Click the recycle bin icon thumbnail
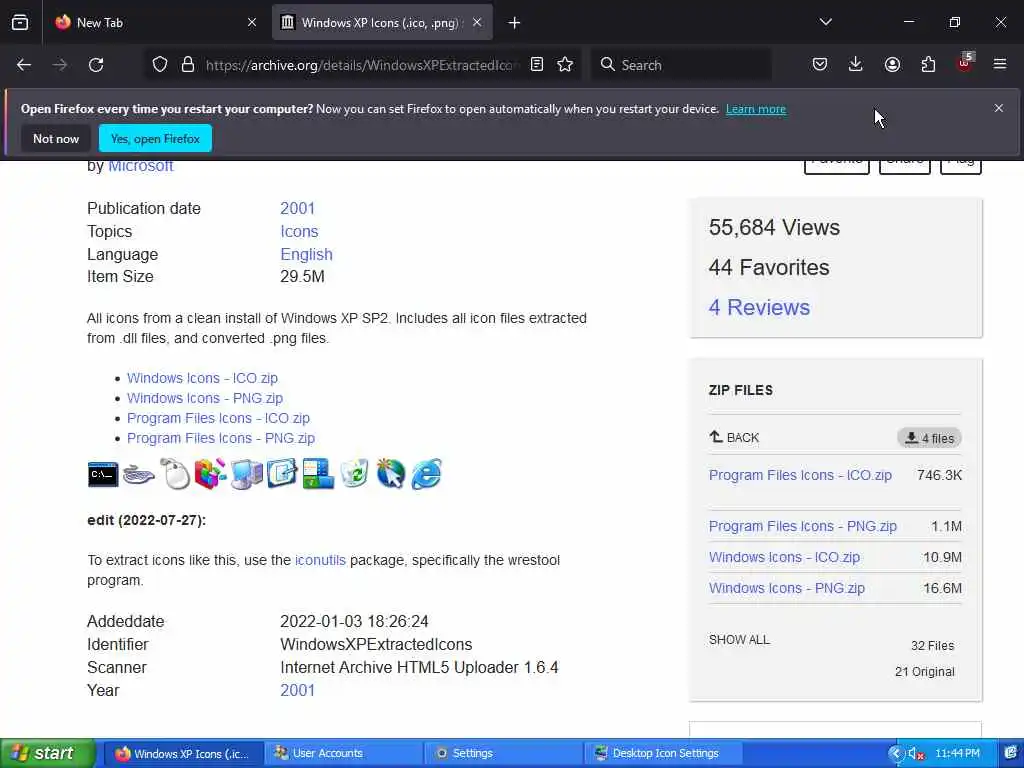Viewport: 1024px width, 768px height. (x=354, y=473)
